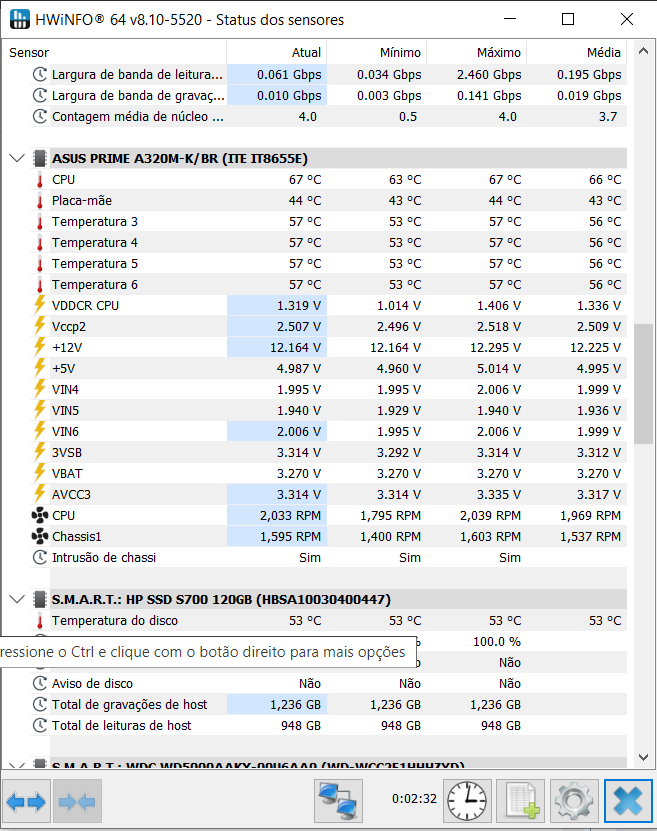This screenshot has width=657, height=831.
Task: Click the 0:02:32 elapsed time display
Action: 414,799
